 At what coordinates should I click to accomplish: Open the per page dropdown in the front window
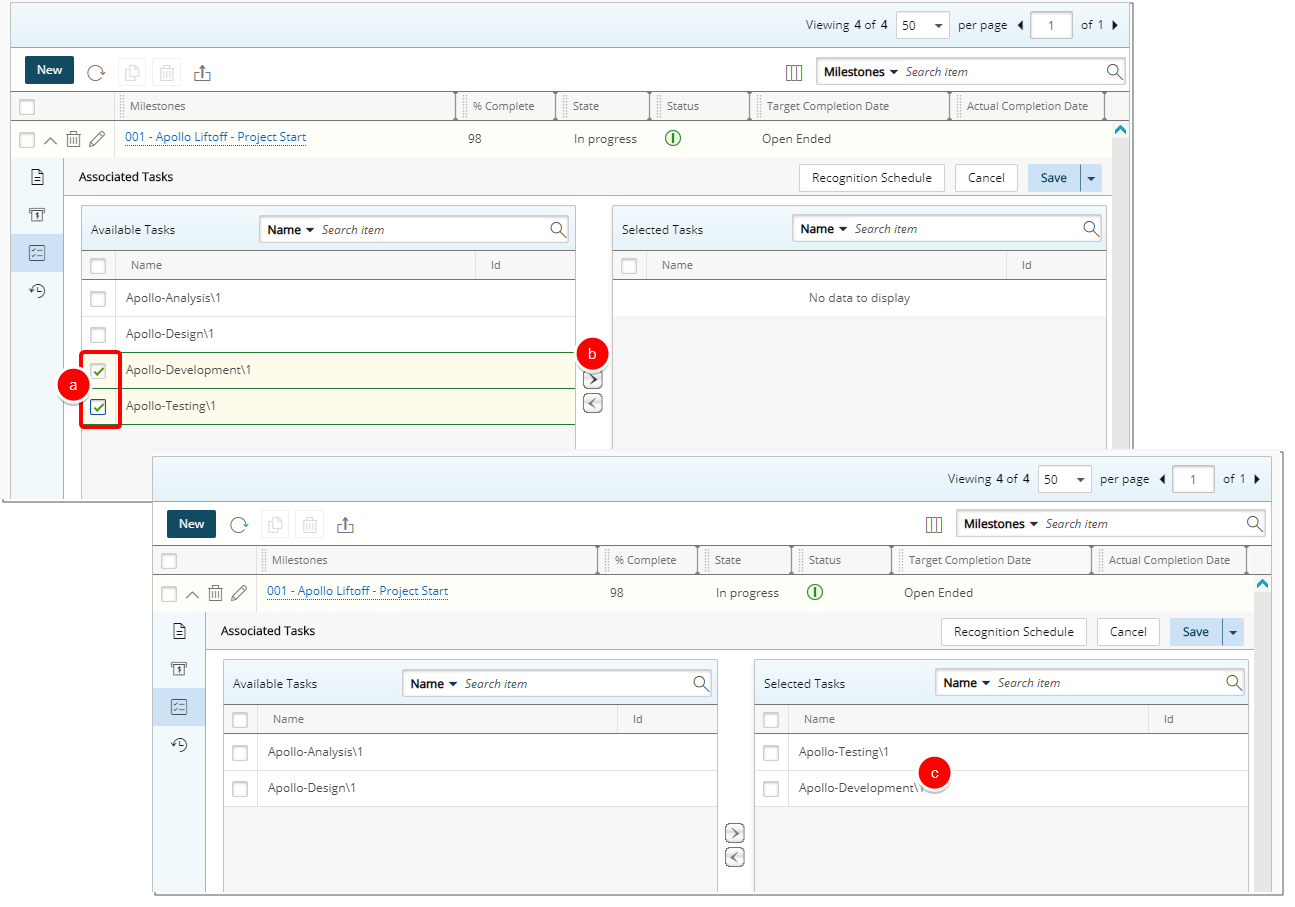[1064, 479]
